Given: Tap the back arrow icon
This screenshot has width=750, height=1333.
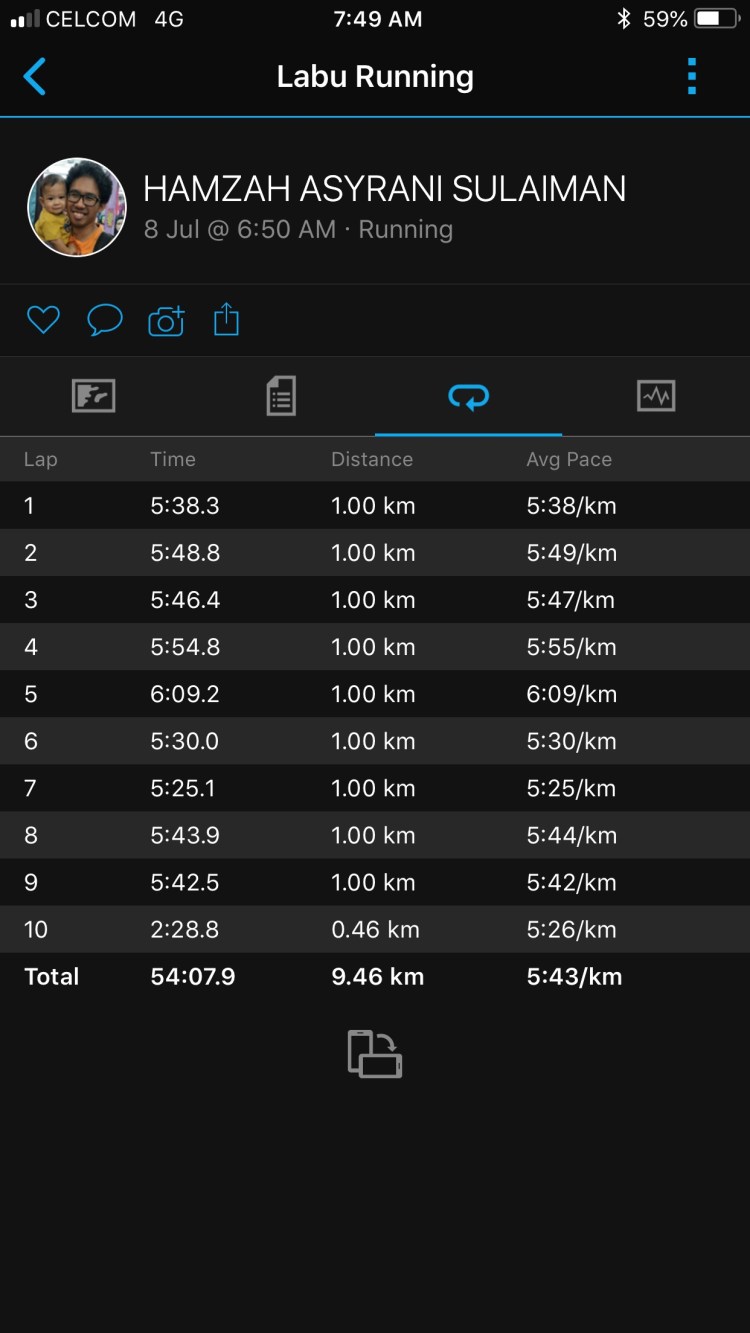Looking at the screenshot, I should (35, 77).
